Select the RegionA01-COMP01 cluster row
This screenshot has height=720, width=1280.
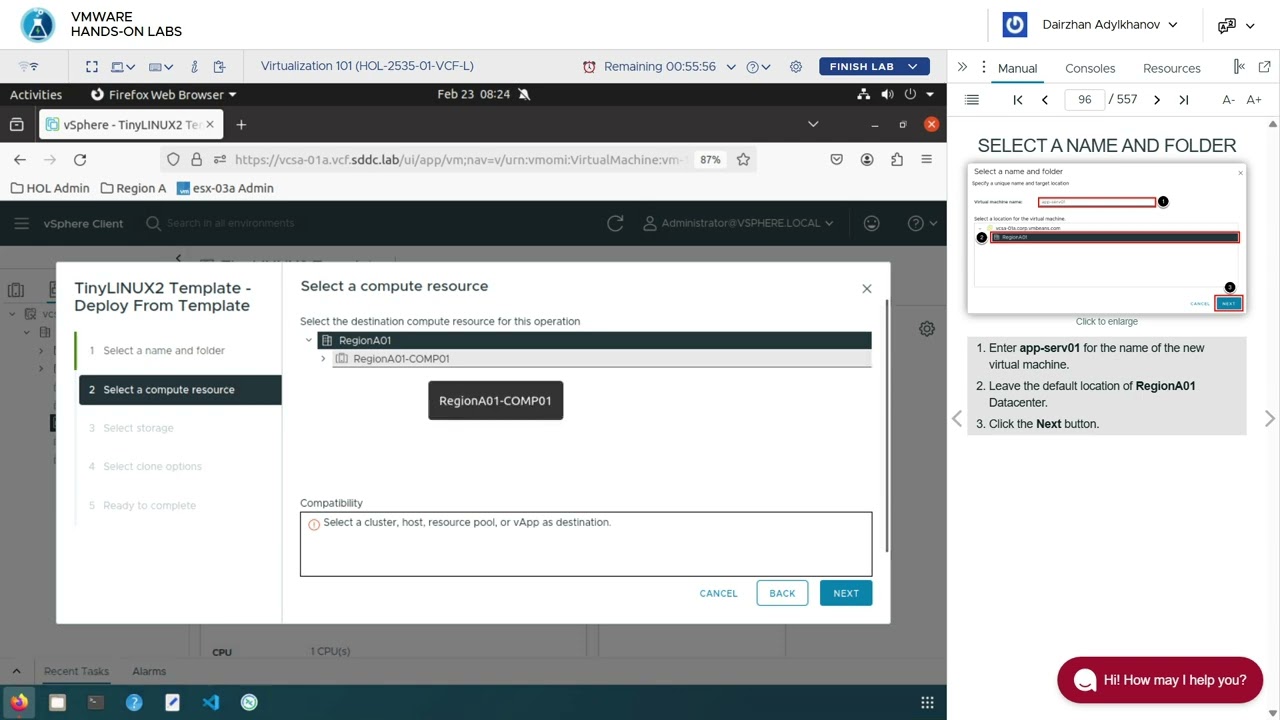tap(601, 359)
